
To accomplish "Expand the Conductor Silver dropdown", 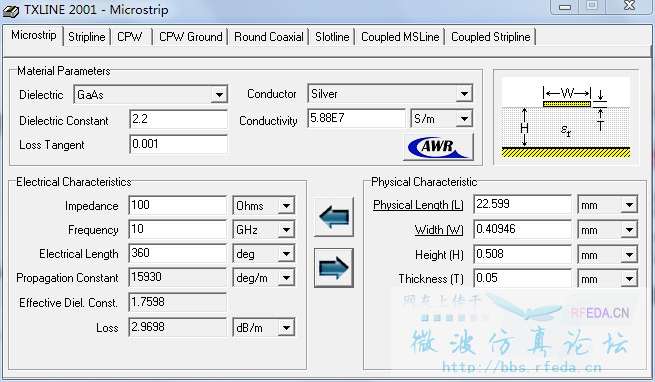I will (x=464, y=94).
